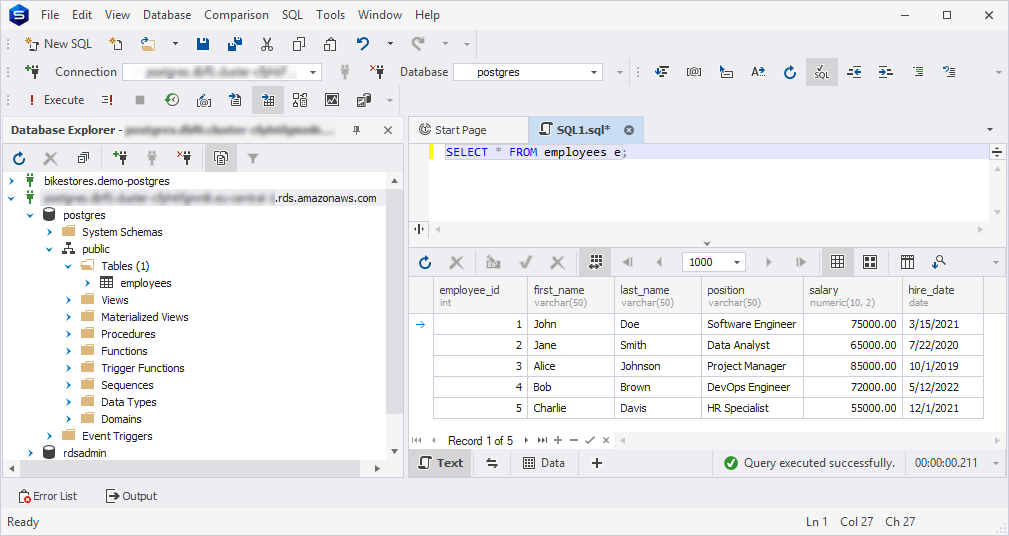The height and width of the screenshot is (536, 1009).
Task: Click the Copy icon in toolbar
Action: [x=299, y=44]
